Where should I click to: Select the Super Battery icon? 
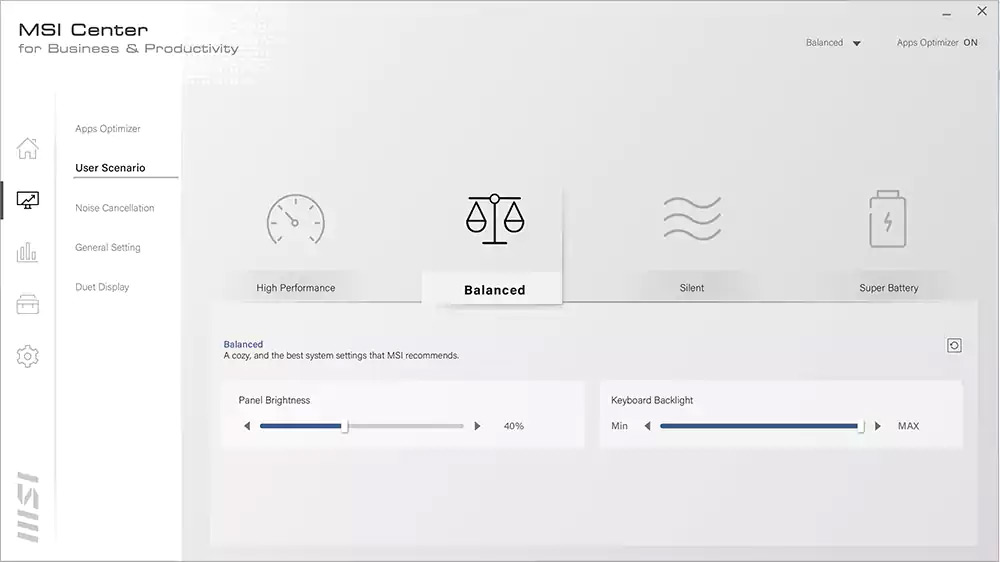(x=888, y=219)
